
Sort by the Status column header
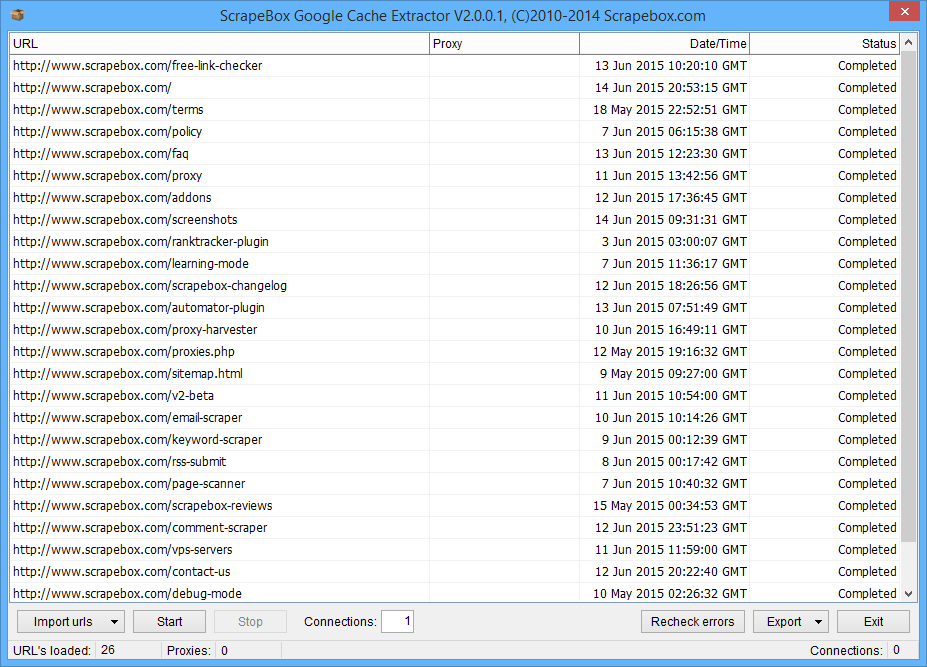[x=824, y=44]
